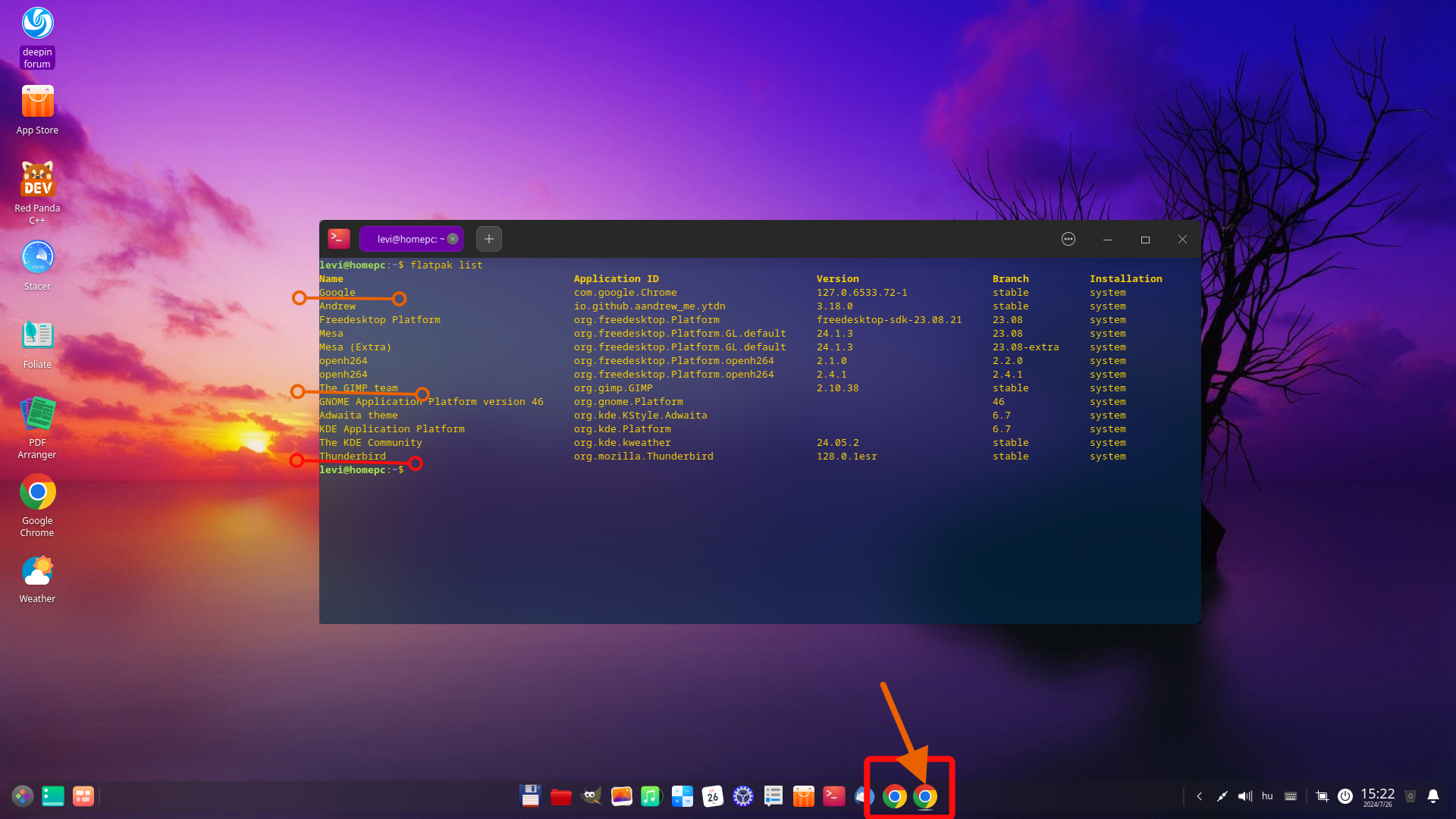
Task: Click version '2.10.38' in the GIMP row
Action: (838, 388)
